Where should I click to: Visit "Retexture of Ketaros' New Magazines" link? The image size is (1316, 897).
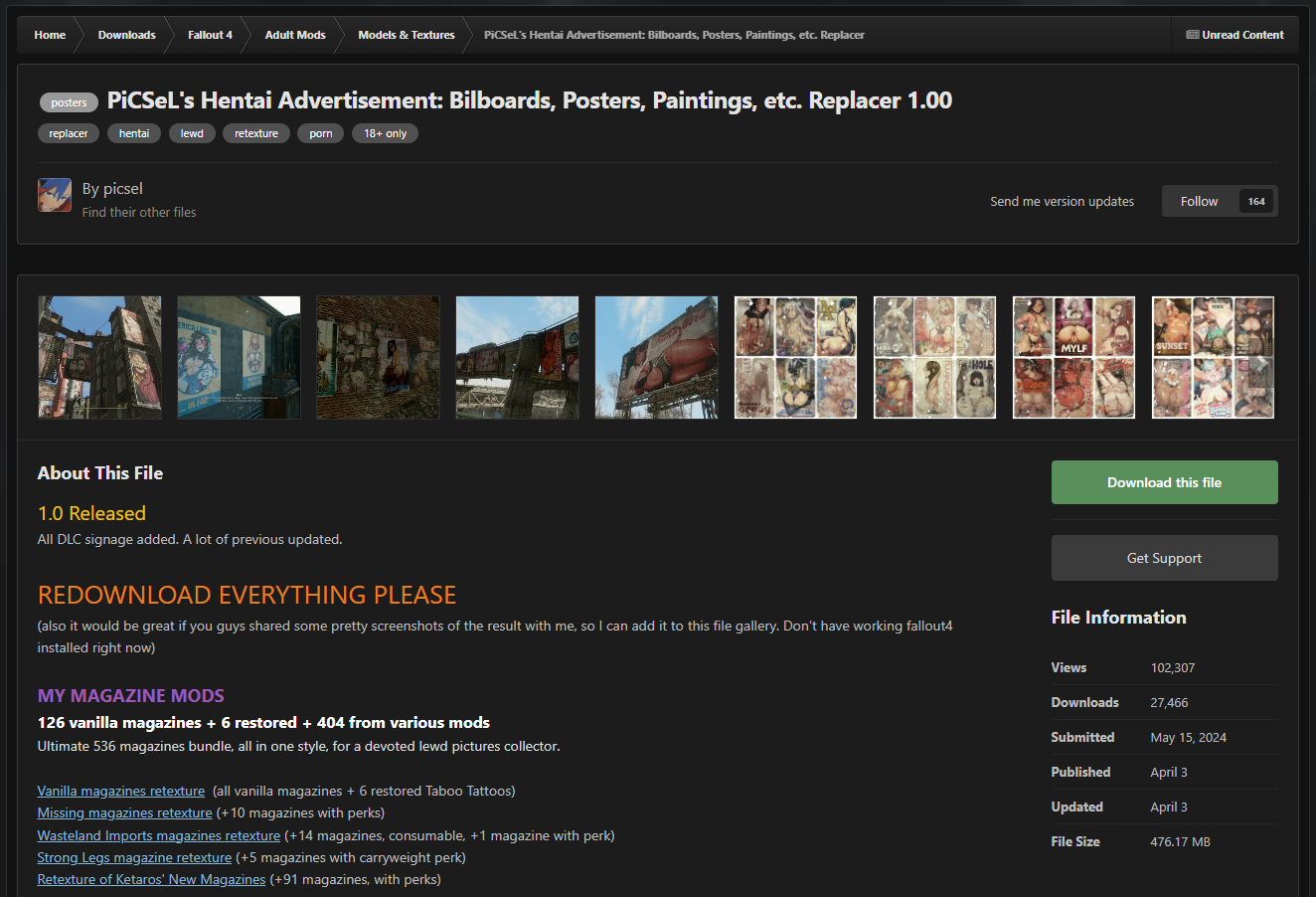(x=152, y=879)
